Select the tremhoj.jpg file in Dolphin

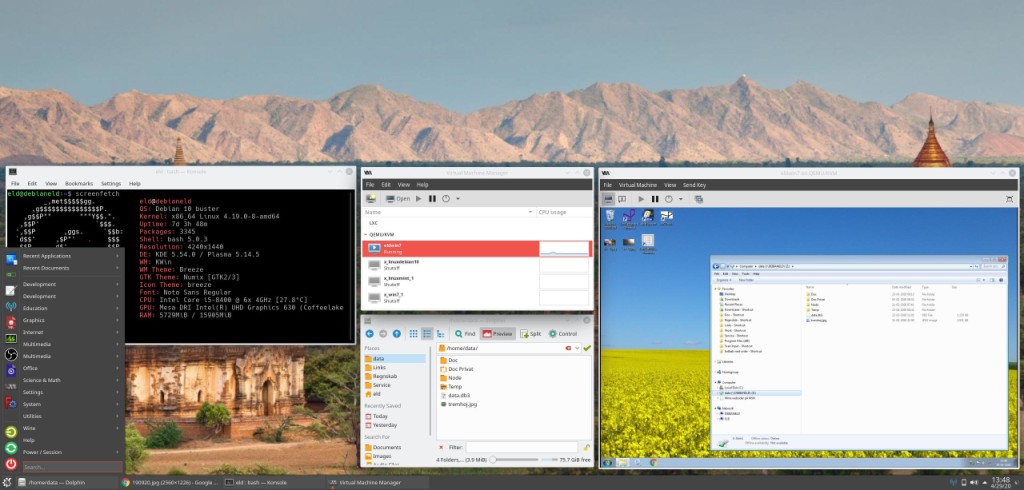click(x=458, y=404)
